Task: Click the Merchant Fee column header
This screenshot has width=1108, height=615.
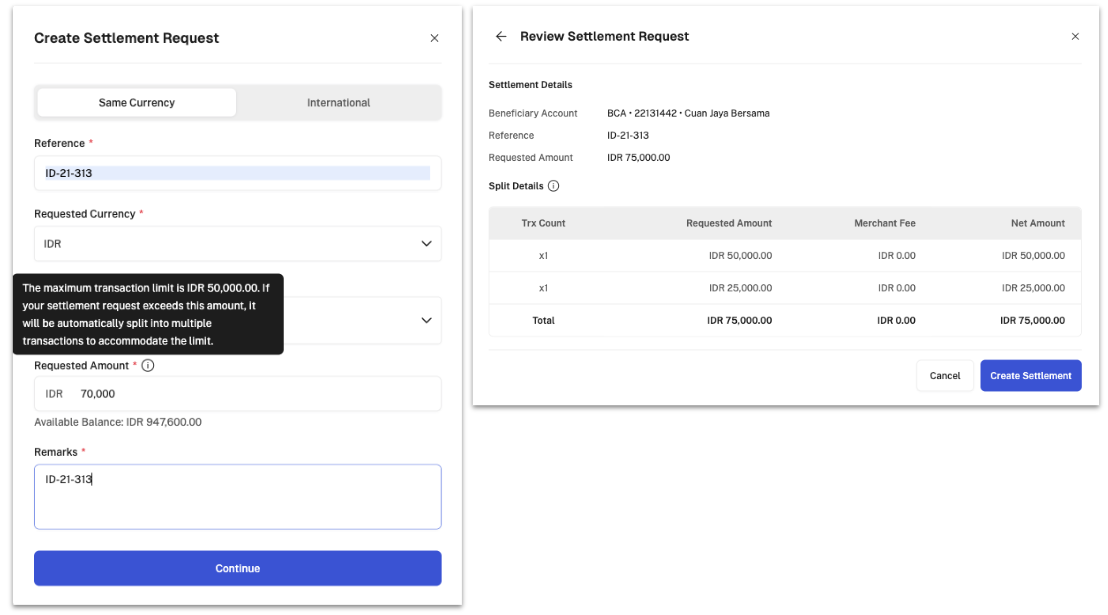Action: click(884, 223)
